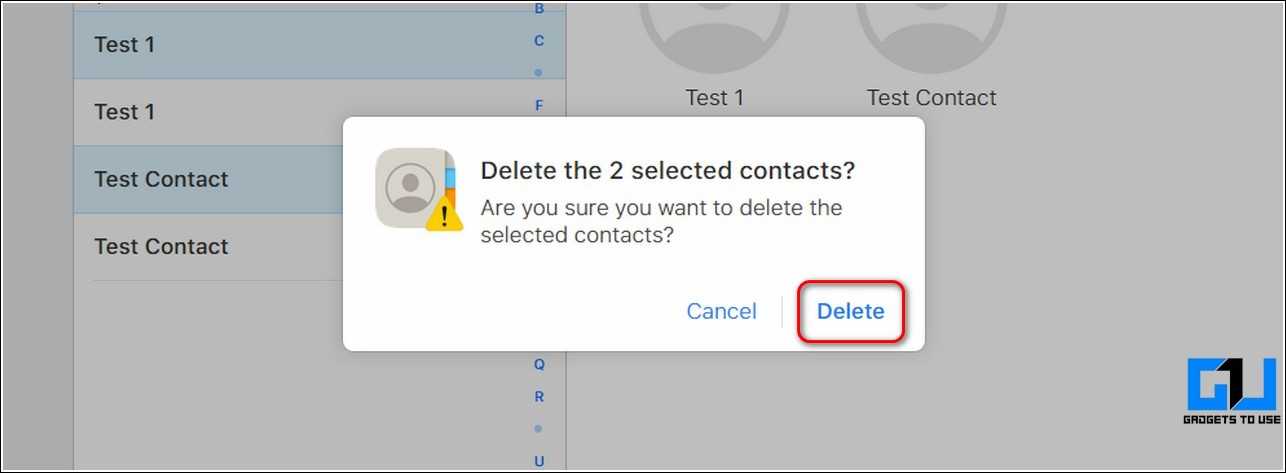Jump to letter C in alphabet index
1286x473 pixels.
click(539, 41)
